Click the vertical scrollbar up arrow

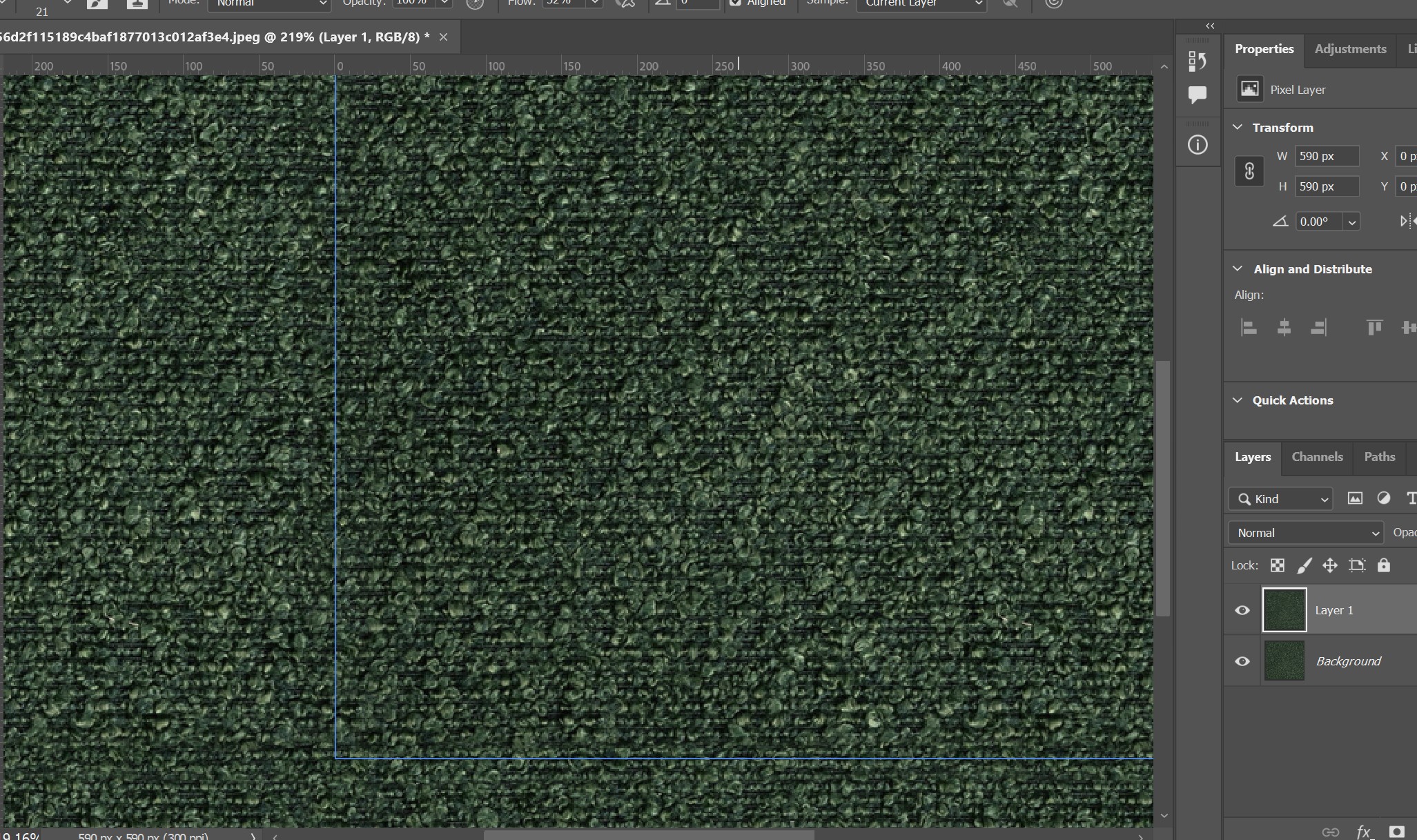click(1164, 67)
